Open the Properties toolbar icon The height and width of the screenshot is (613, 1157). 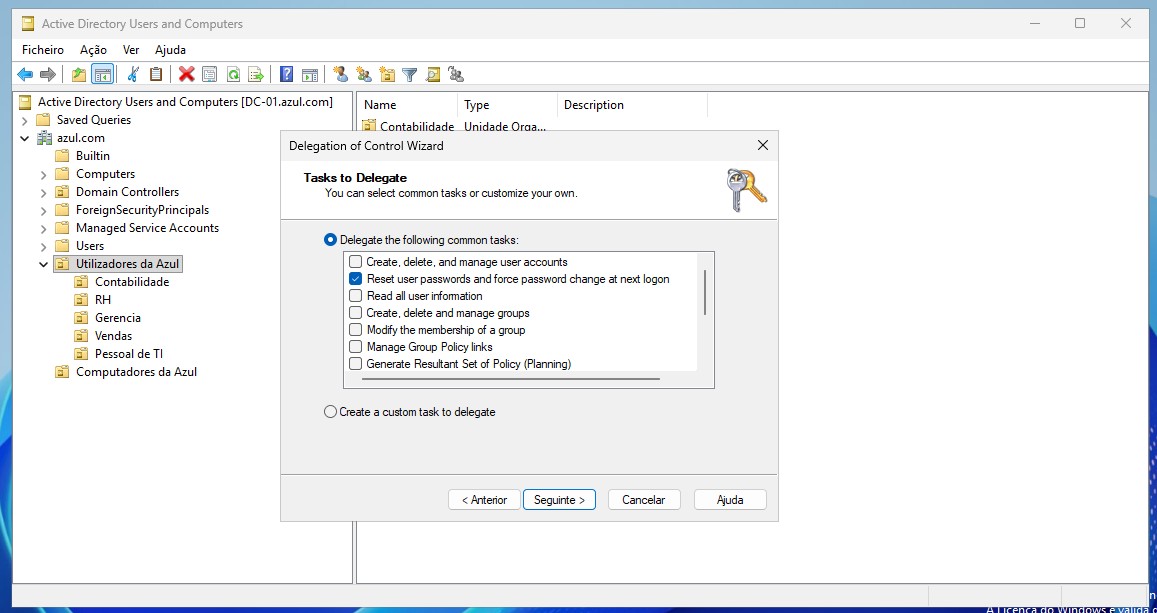coord(210,75)
